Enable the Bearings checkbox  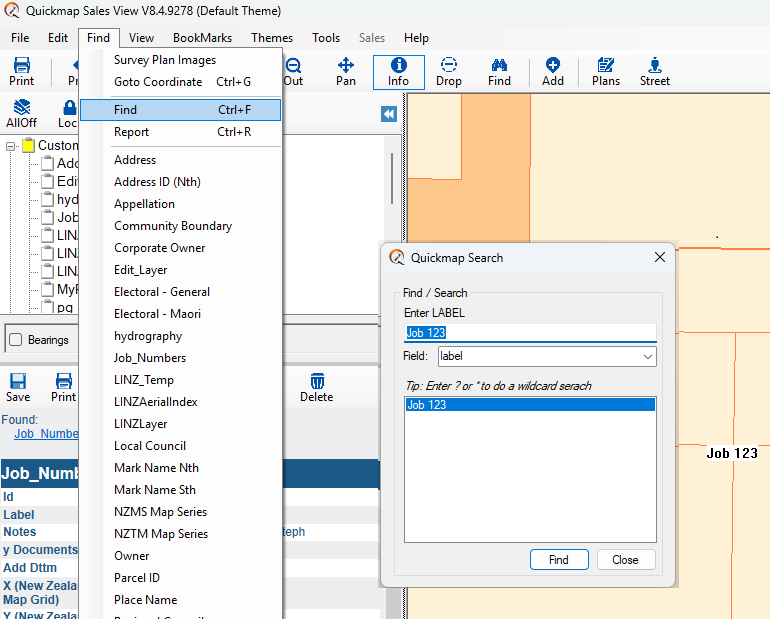[15, 340]
